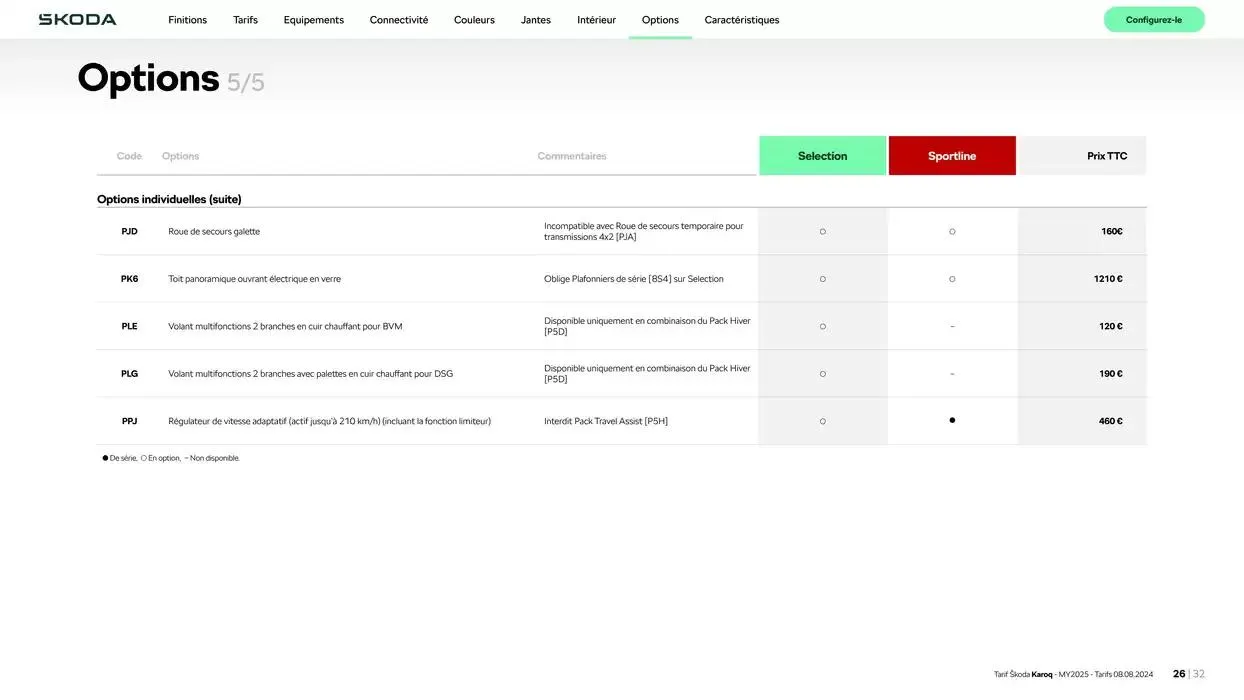1244x700 pixels.
Task: Open the Caractéristiques tab
Action: (x=741, y=20)
